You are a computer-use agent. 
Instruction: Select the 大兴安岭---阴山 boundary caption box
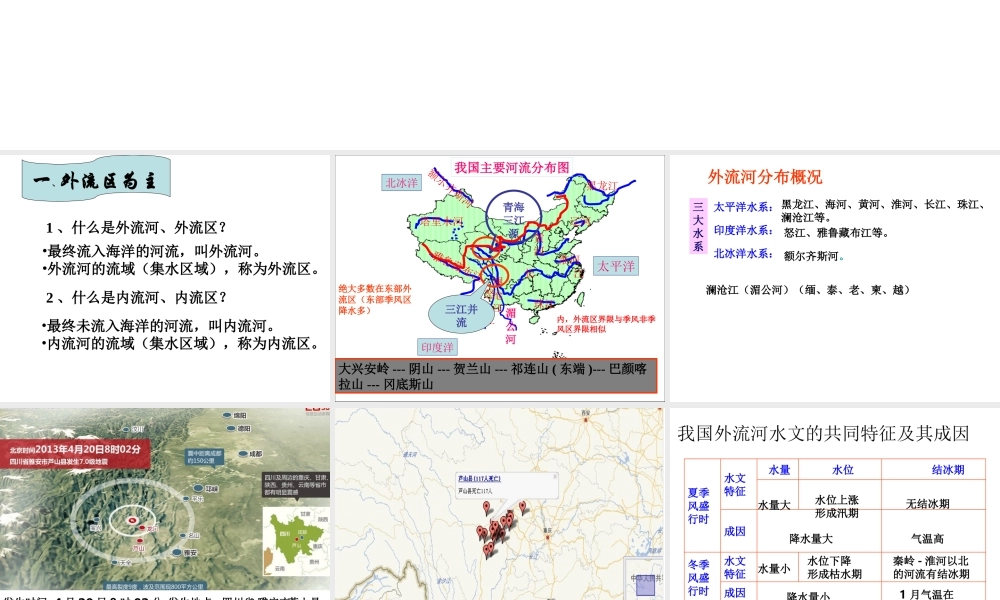(x=496, y=376)
